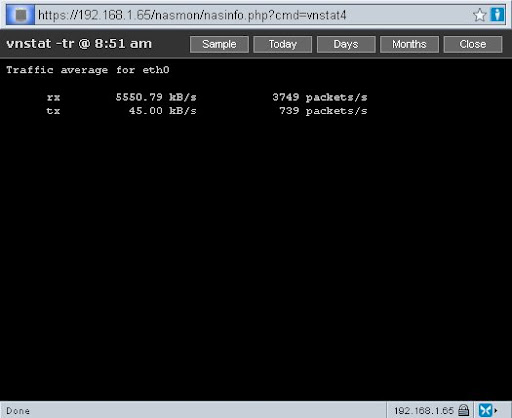Screen dimensions: 512x418
Task: Expand the small arrow next to extension icon
Action: click(495, 410)
